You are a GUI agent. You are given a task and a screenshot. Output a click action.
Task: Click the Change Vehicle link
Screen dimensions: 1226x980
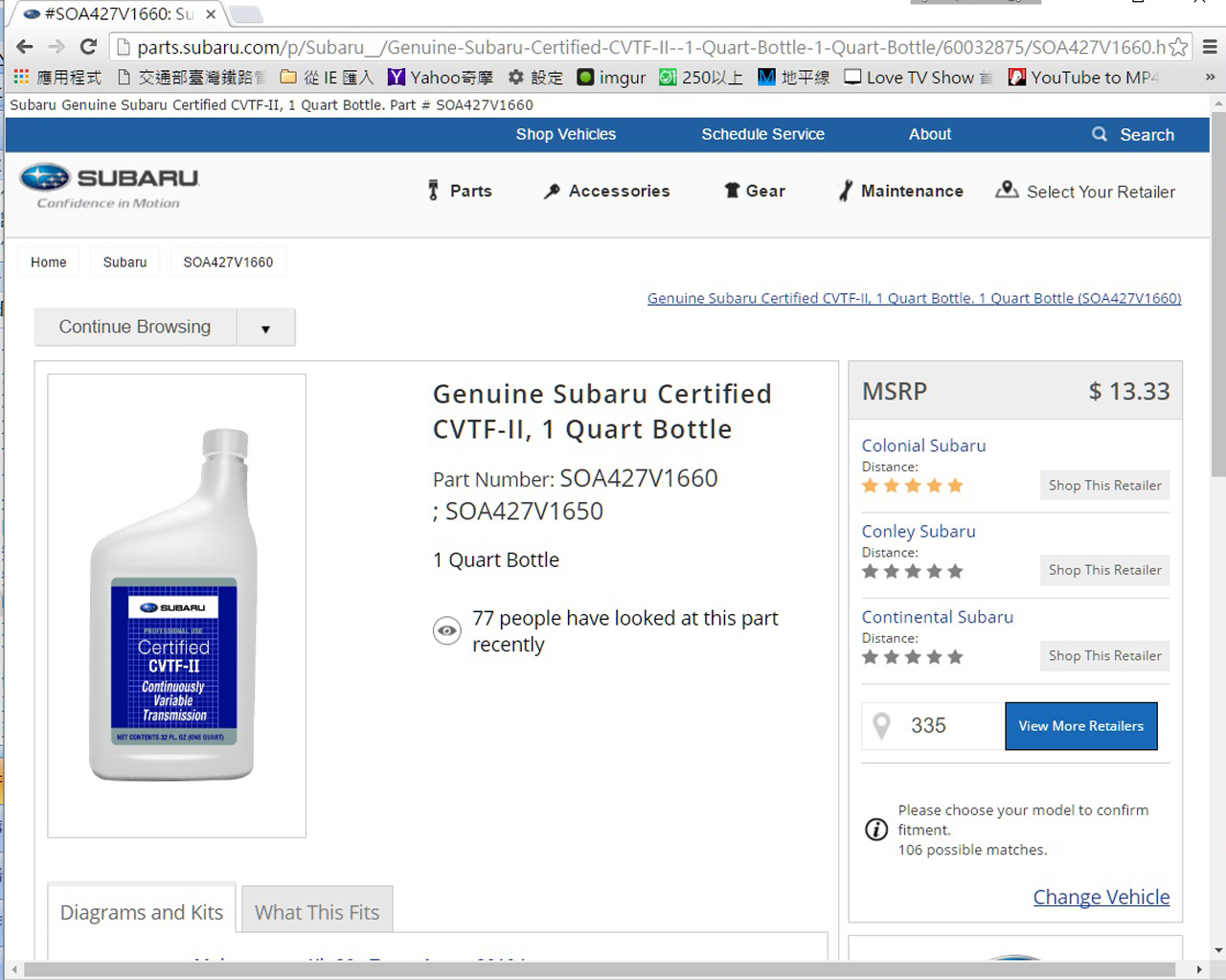pos(1101,897)
